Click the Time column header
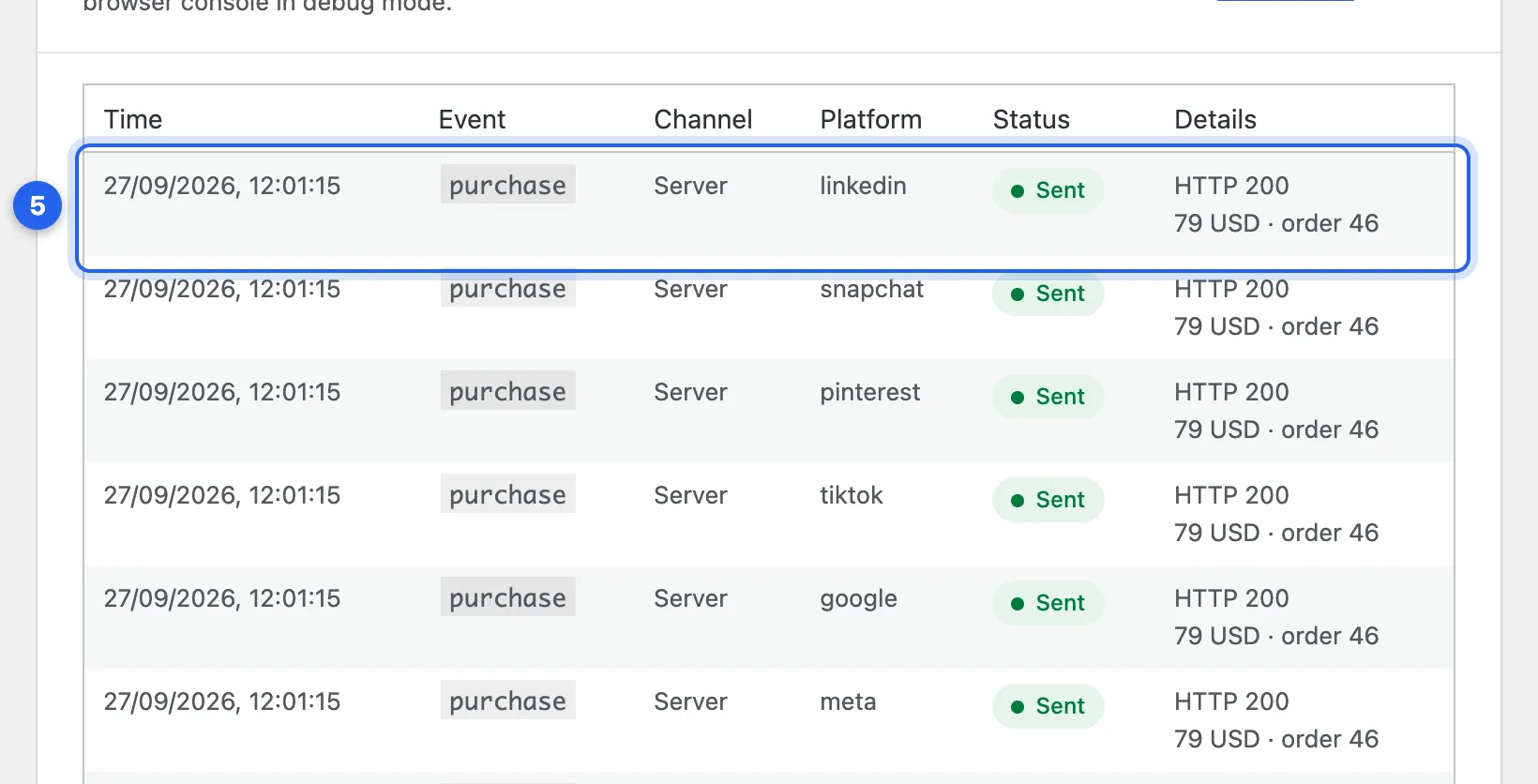 point(133,120)
